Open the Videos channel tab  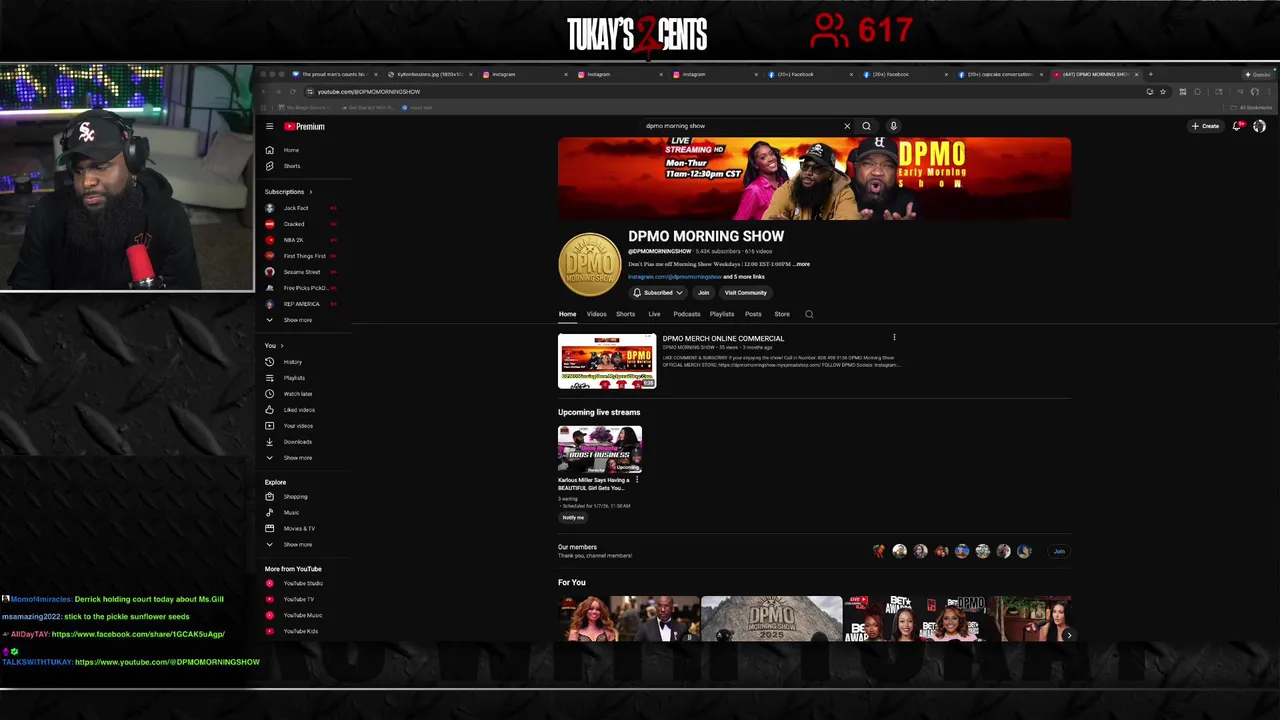(x=596, y=314)
